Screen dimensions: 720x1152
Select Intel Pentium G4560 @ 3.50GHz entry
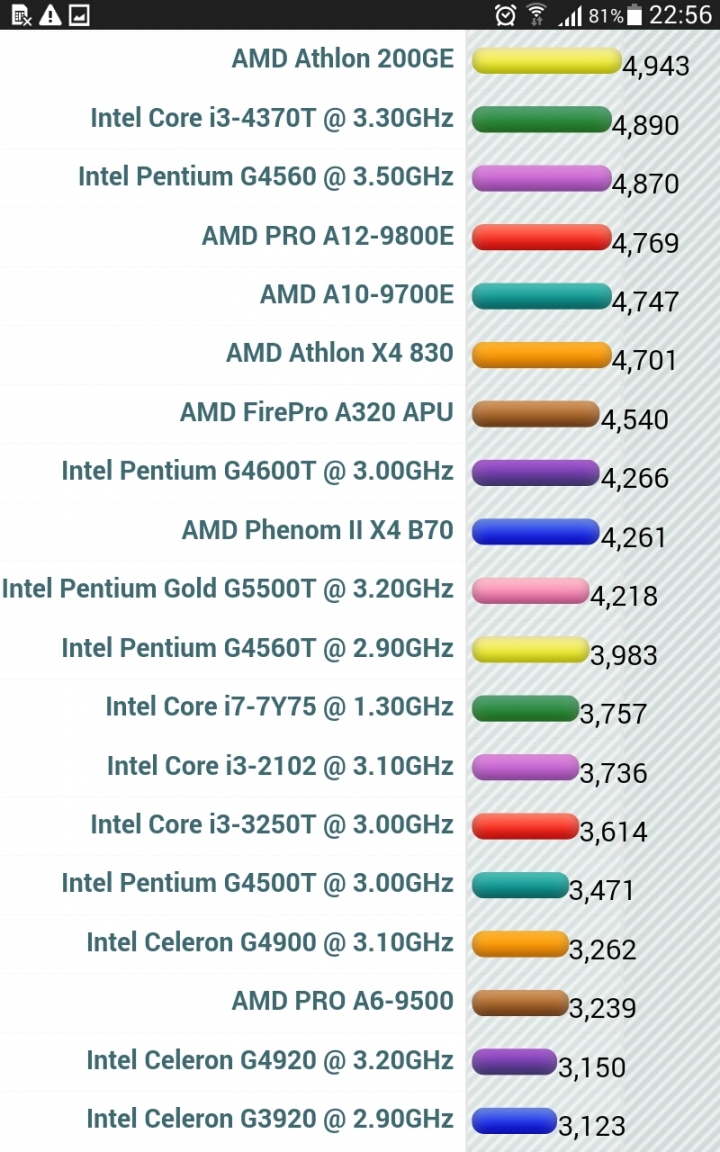[265, 177]
